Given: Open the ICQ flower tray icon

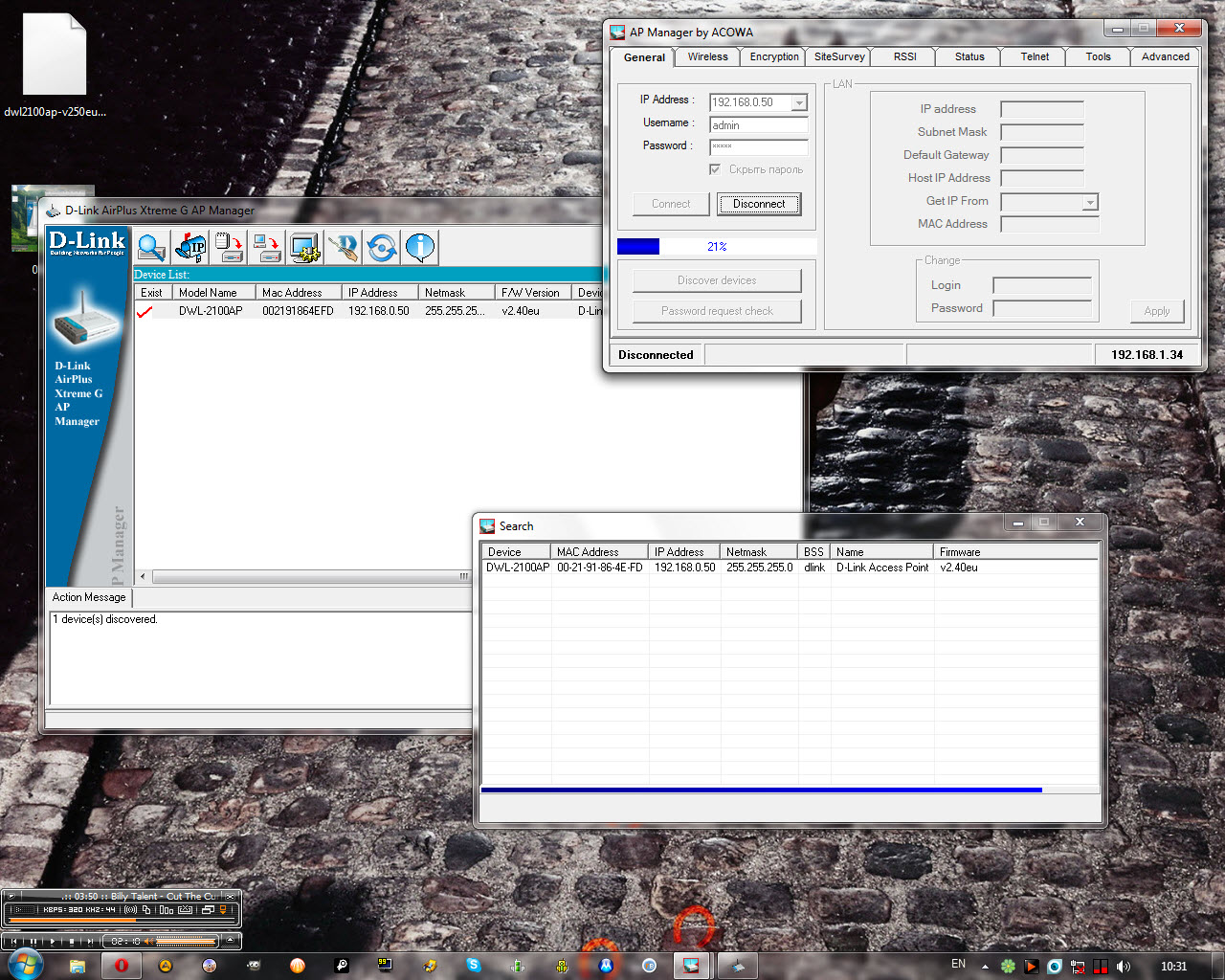Looking at the screenshot, I should (x=1008, y=967).
